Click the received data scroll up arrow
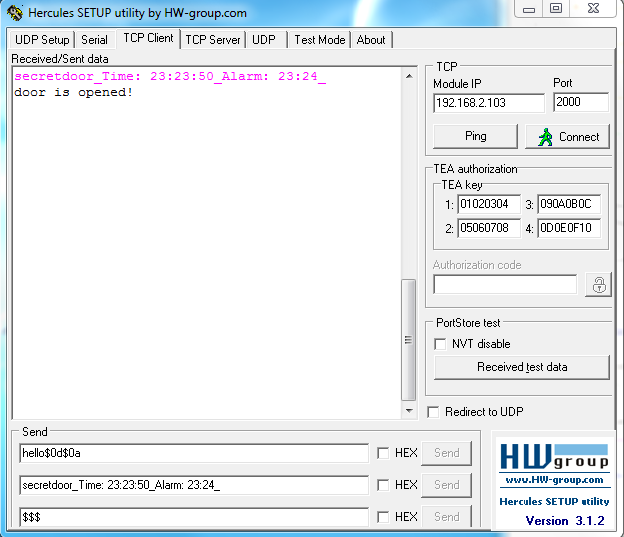This screenshot has width=624, height=537. [409, 76]
